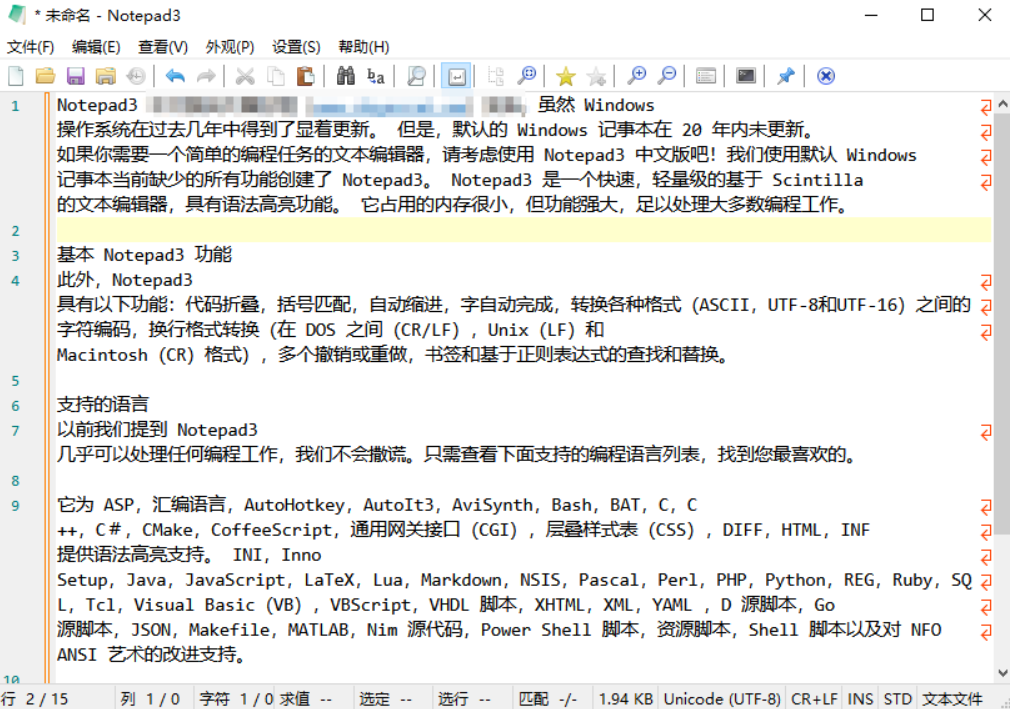Open the 外观(P) menu

click(230, 47)
